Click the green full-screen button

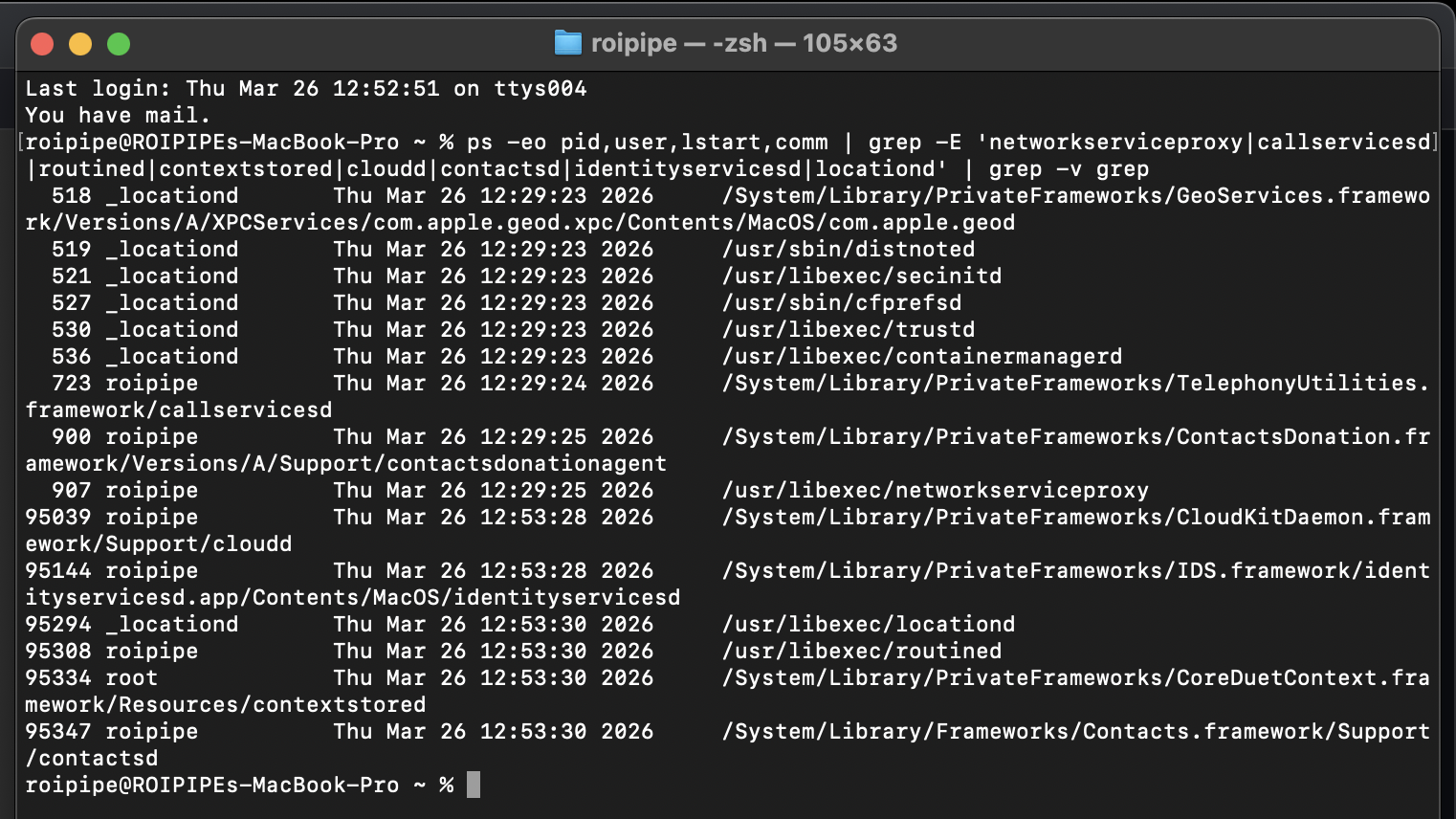(119, 43)
